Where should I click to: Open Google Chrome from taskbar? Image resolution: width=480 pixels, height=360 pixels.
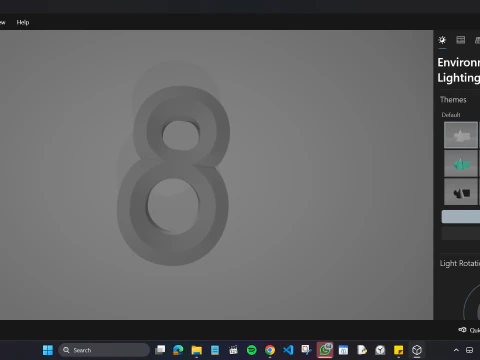click(270, 350)
